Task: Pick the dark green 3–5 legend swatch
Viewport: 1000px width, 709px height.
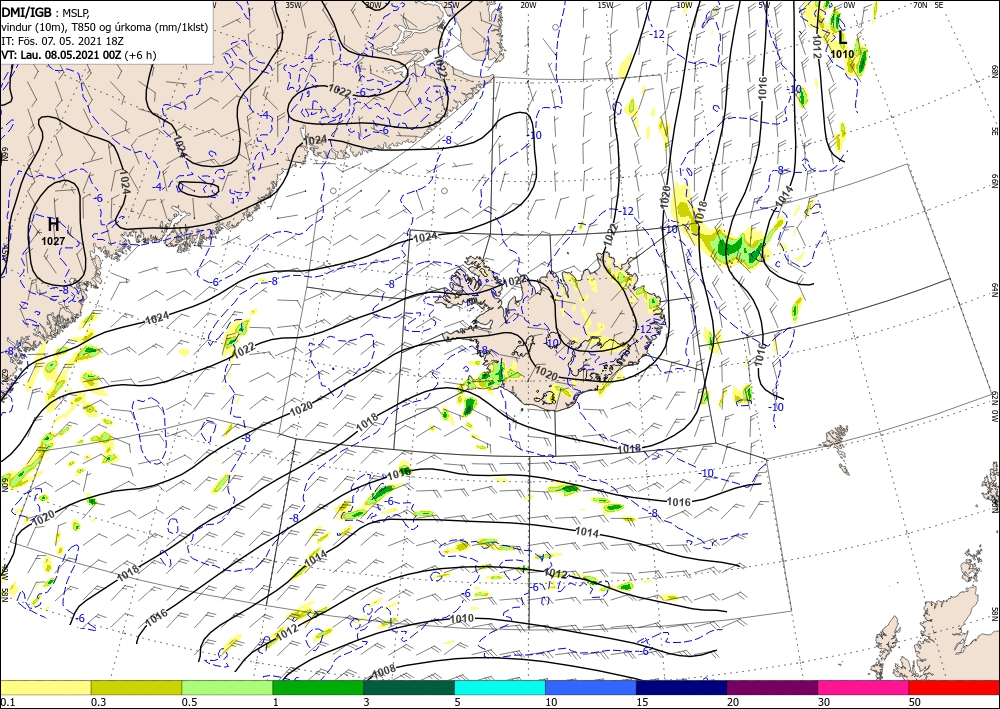Action: point(409,687)
